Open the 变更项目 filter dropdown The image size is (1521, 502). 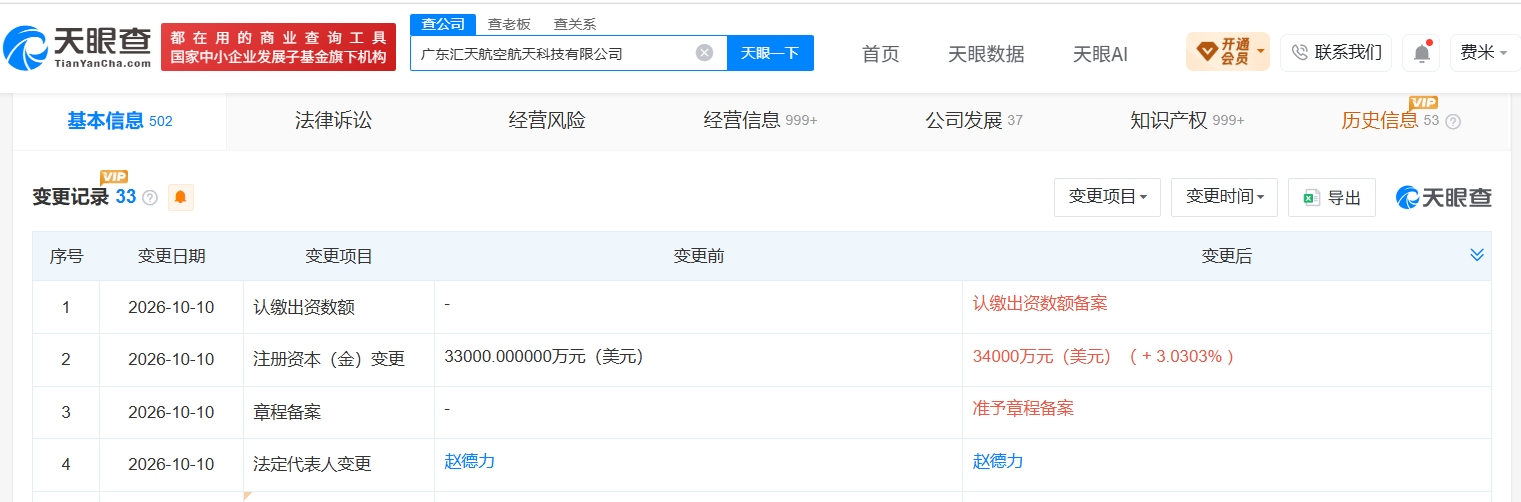pos(1107,197)
